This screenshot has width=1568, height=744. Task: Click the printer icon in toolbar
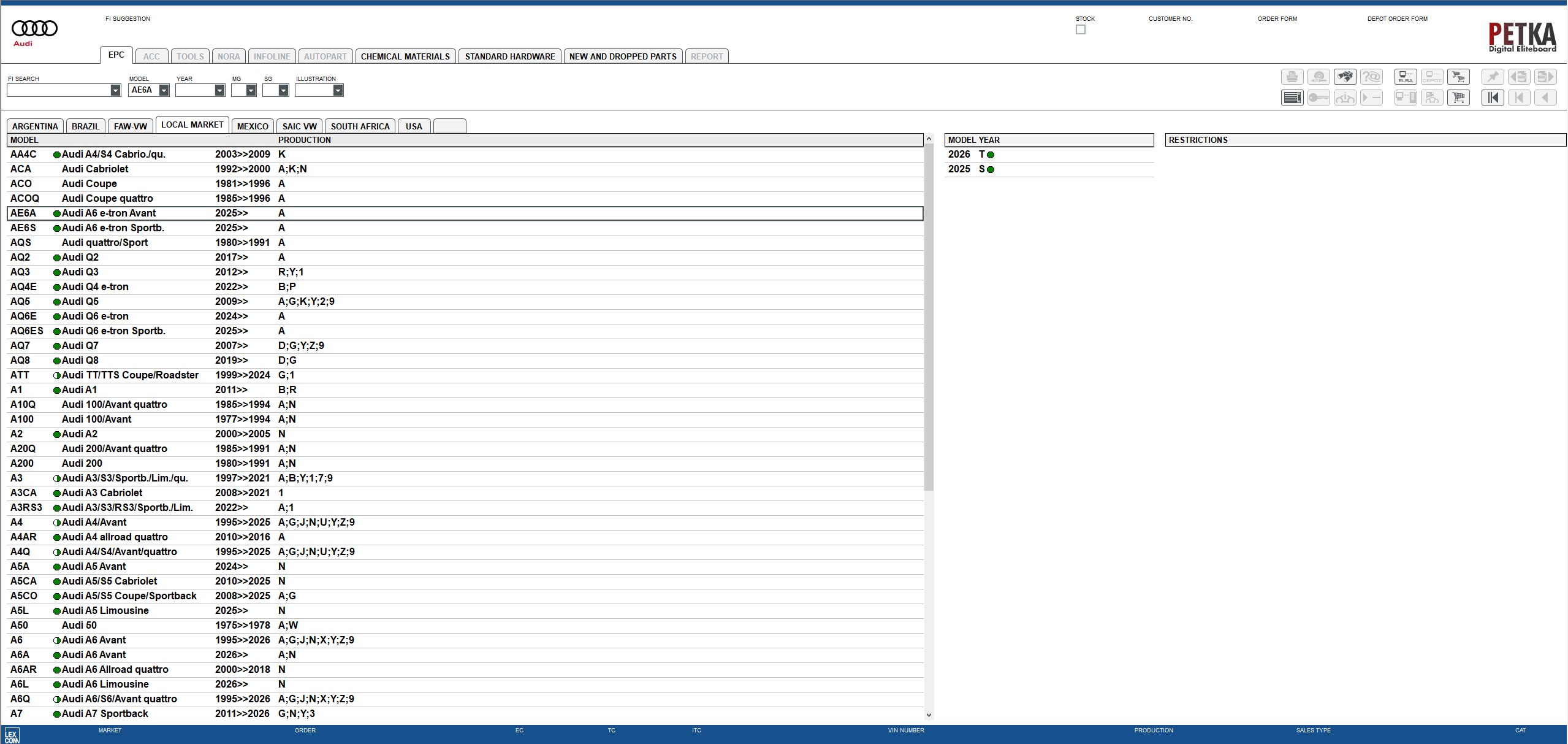click(1292, 77)
